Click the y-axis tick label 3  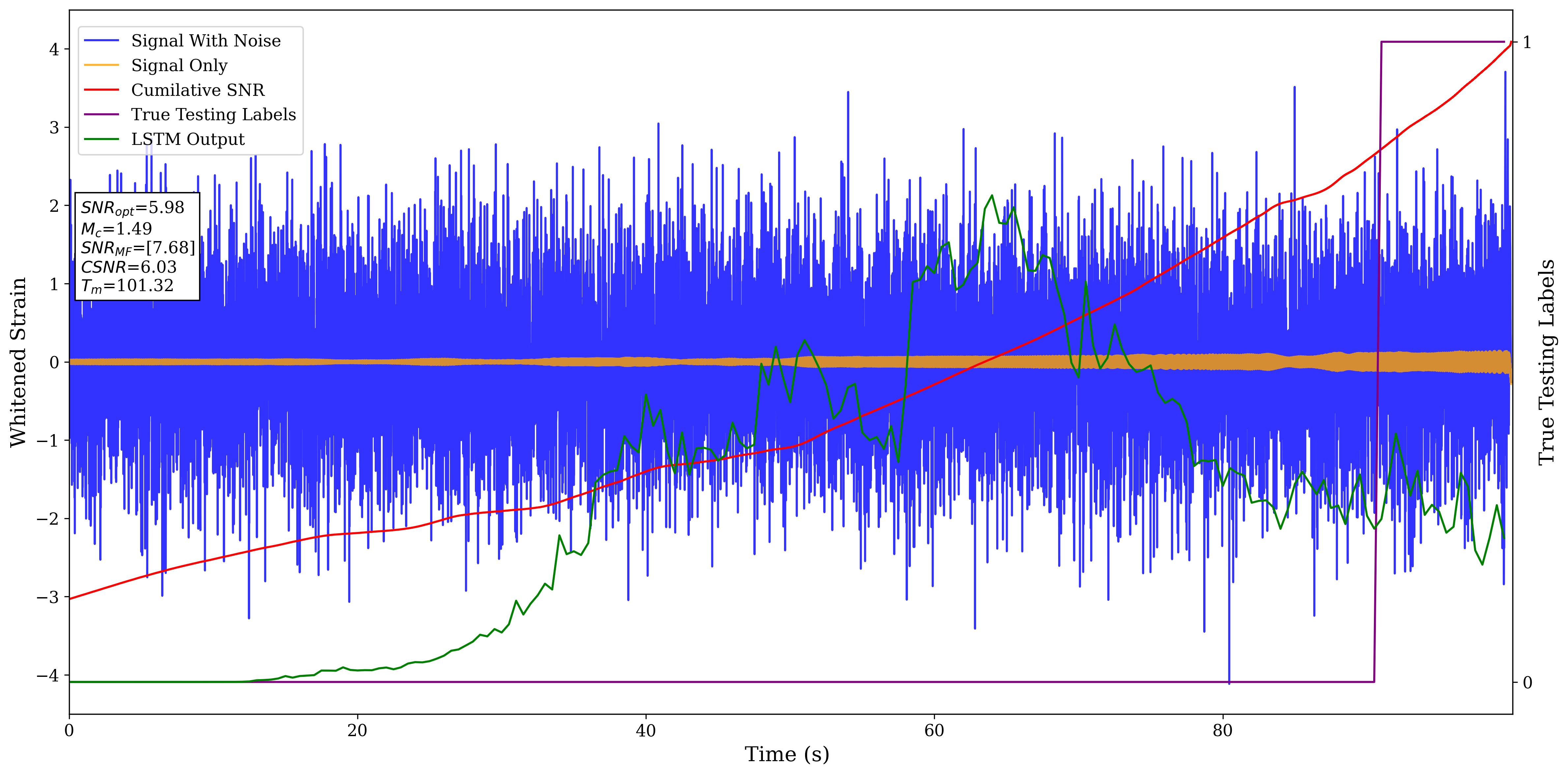[x=54, y=128]
